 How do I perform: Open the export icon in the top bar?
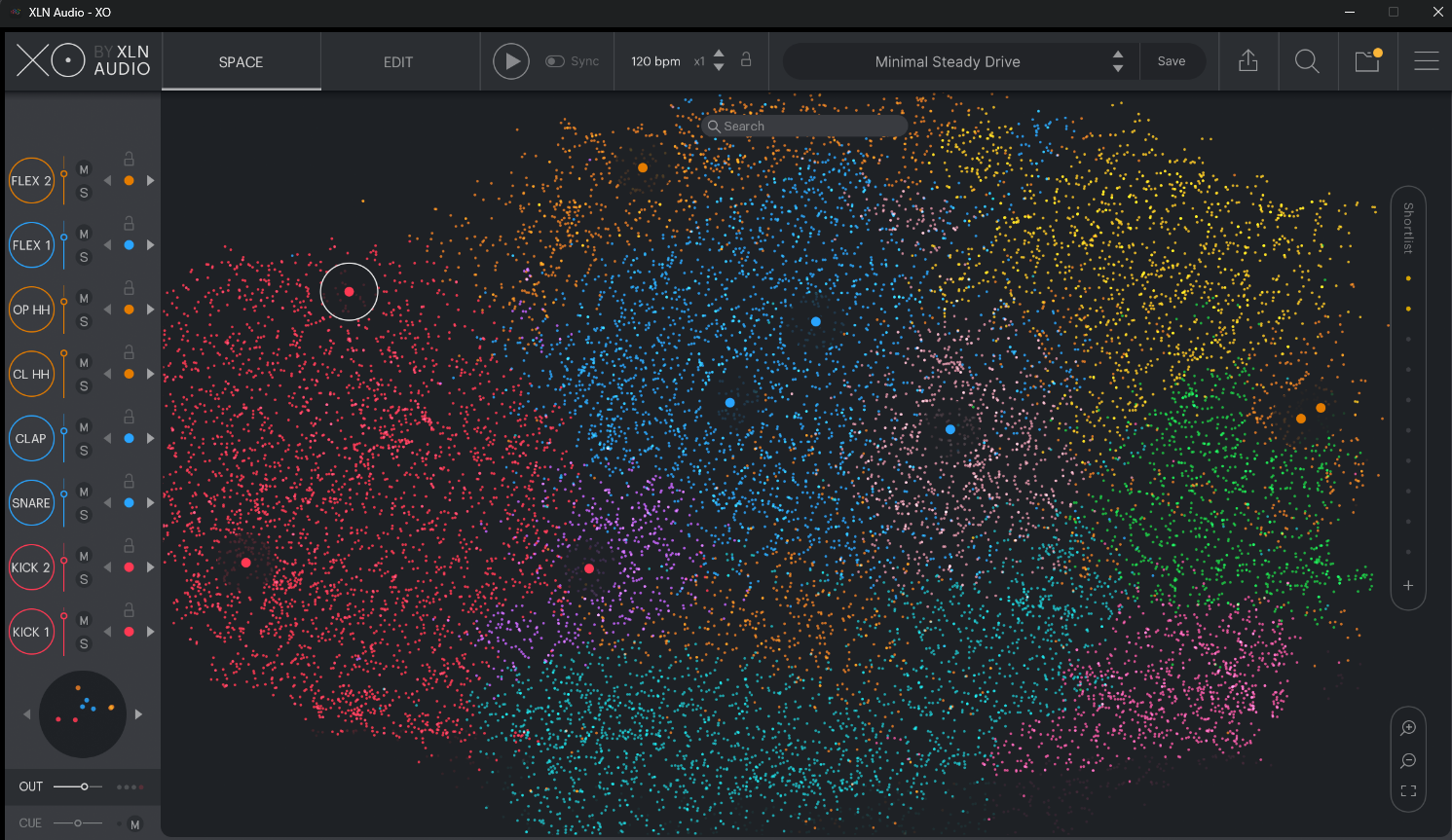tap(1248, 61)
